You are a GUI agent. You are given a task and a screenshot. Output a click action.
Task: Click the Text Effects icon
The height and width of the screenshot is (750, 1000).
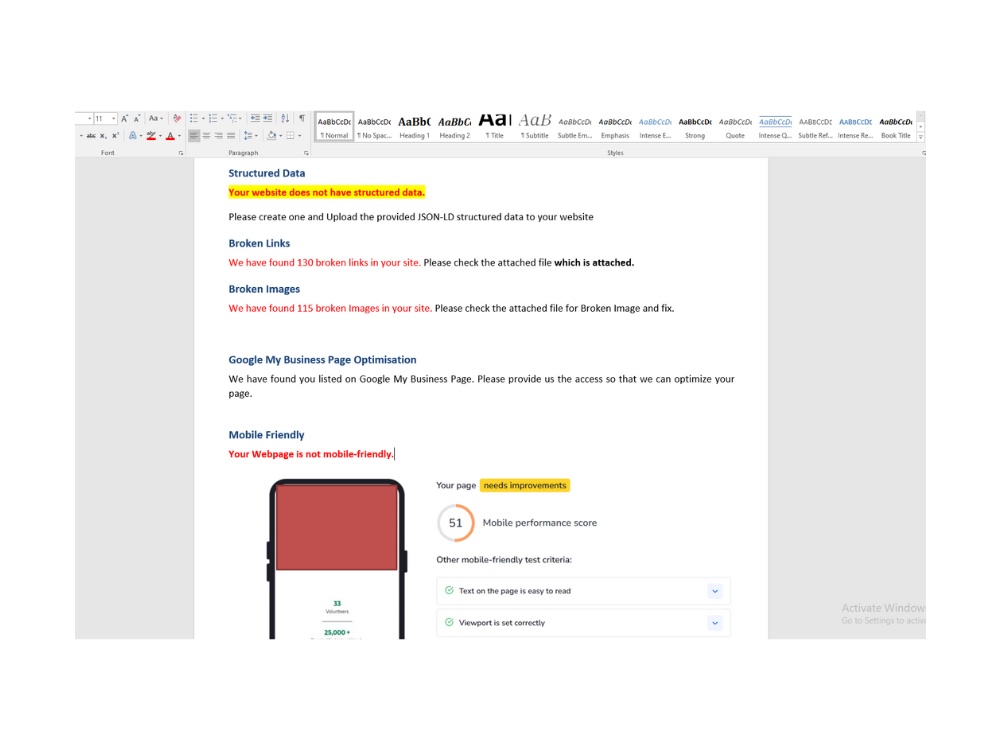133,136
